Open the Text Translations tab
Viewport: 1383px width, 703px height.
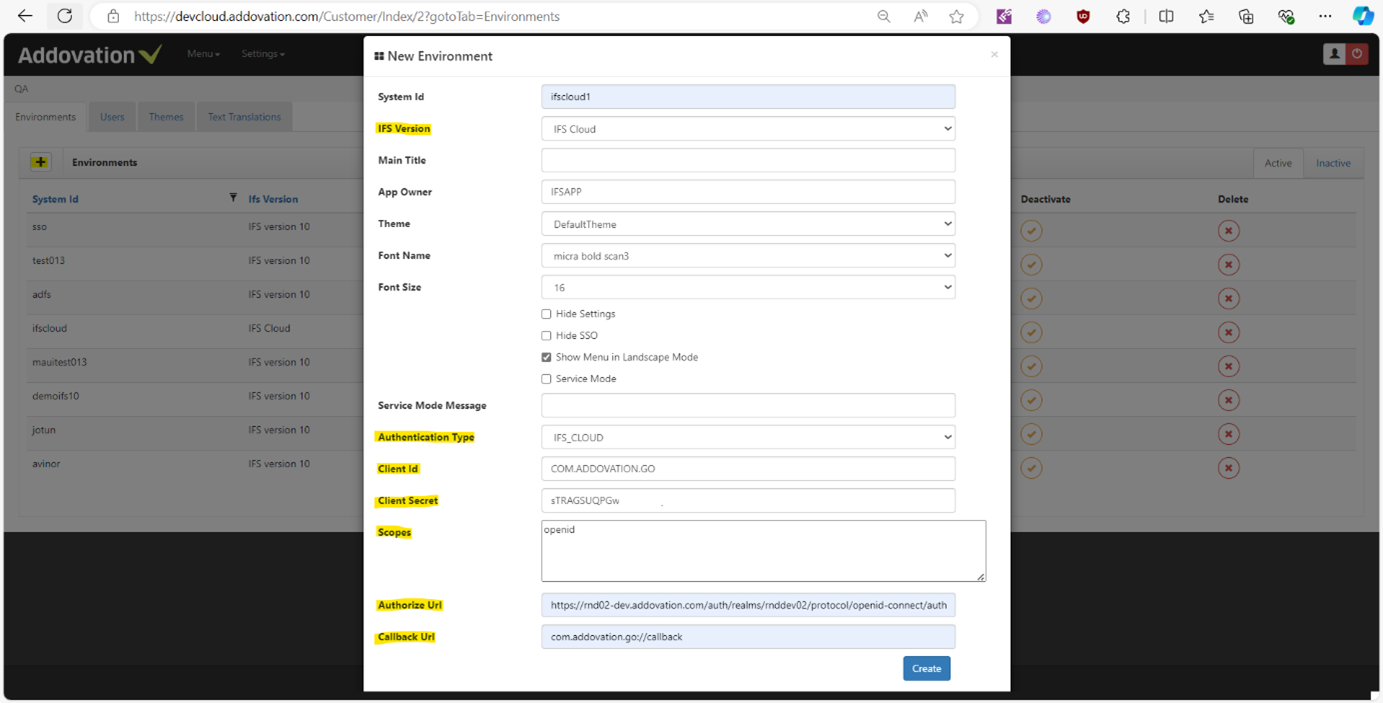pyautogui.click(x=244, y=117)
